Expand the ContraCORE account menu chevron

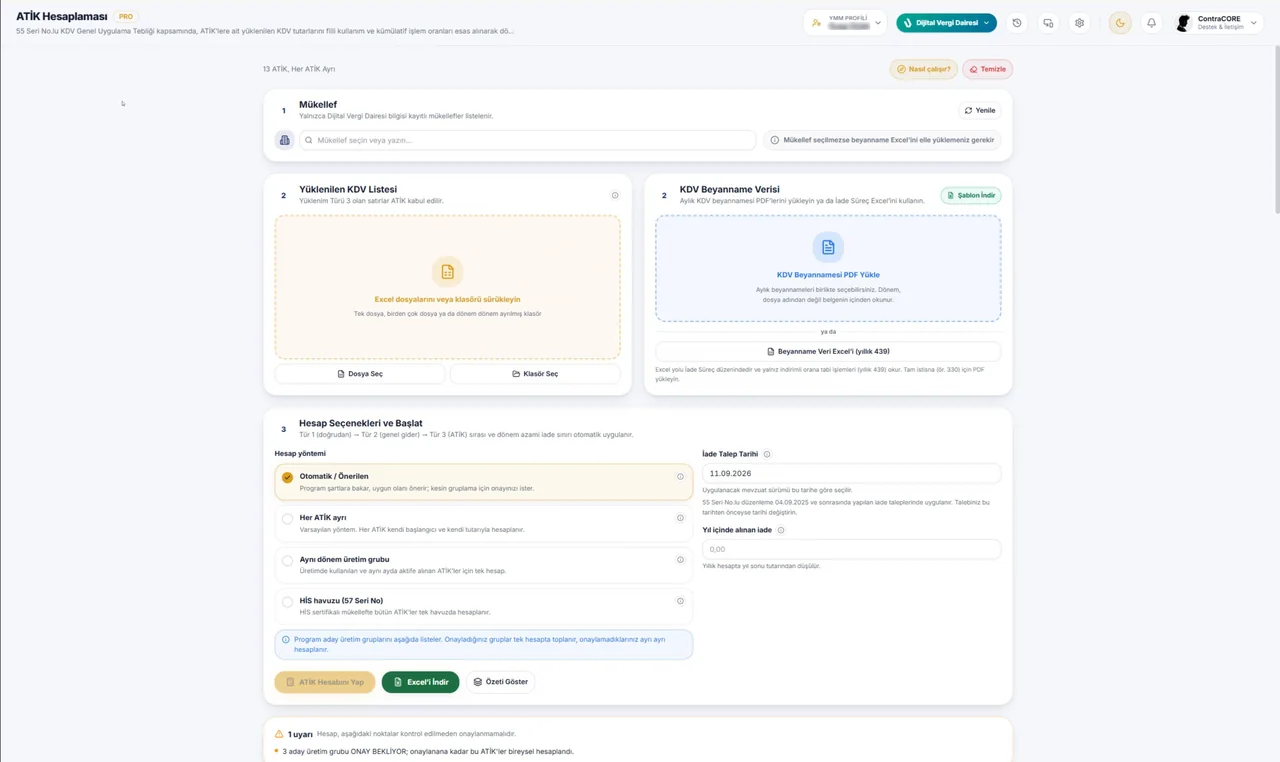coord(1254,23)
